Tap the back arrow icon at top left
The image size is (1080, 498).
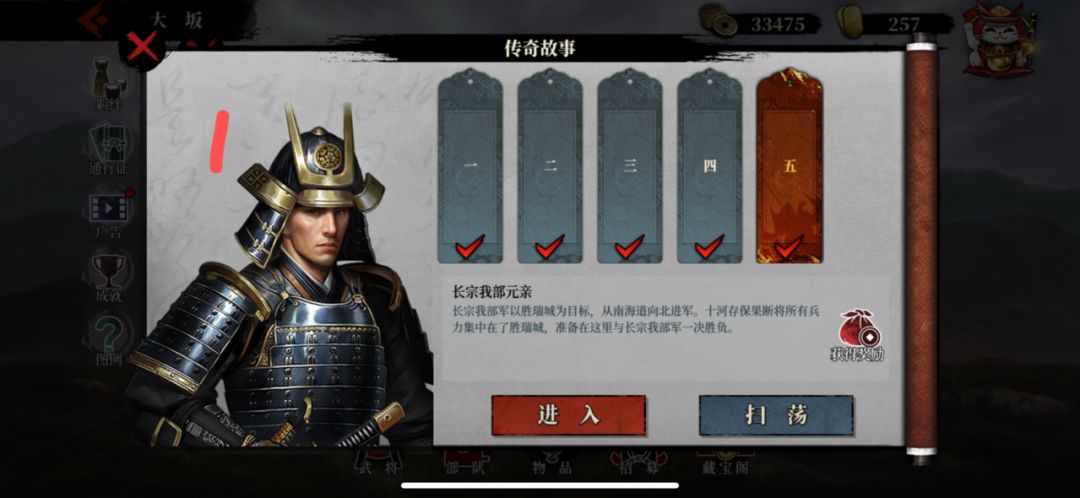93,19
